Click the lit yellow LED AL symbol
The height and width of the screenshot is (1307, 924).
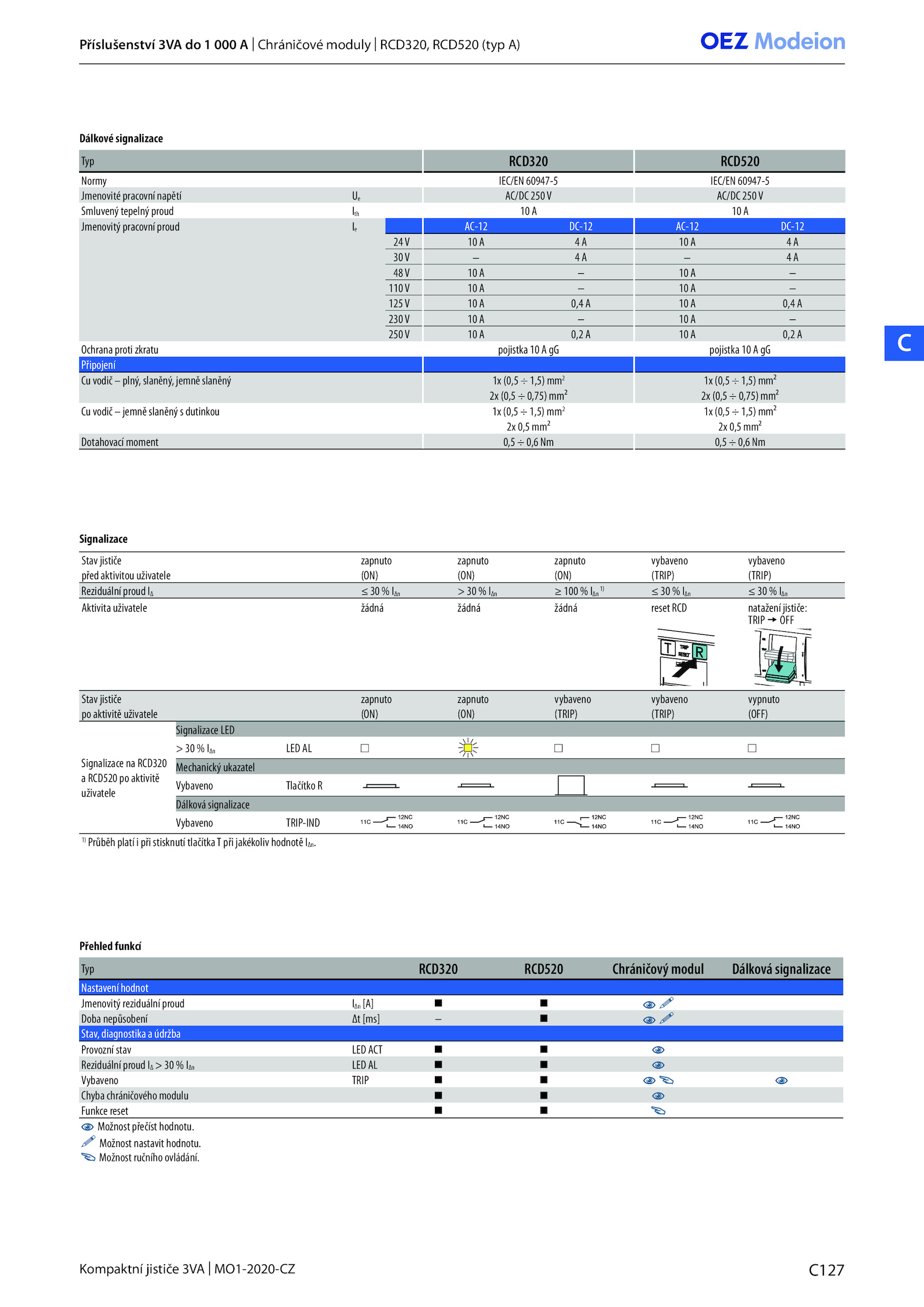[468, 748]
